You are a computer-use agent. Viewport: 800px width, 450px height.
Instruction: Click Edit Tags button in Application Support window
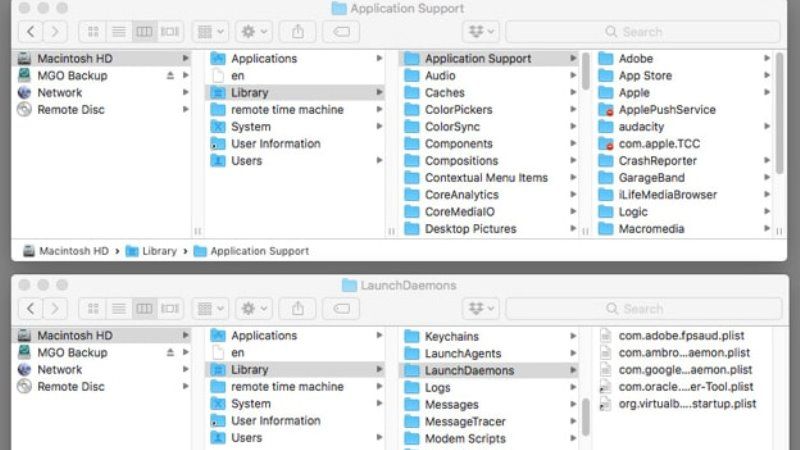click(341, 32)
